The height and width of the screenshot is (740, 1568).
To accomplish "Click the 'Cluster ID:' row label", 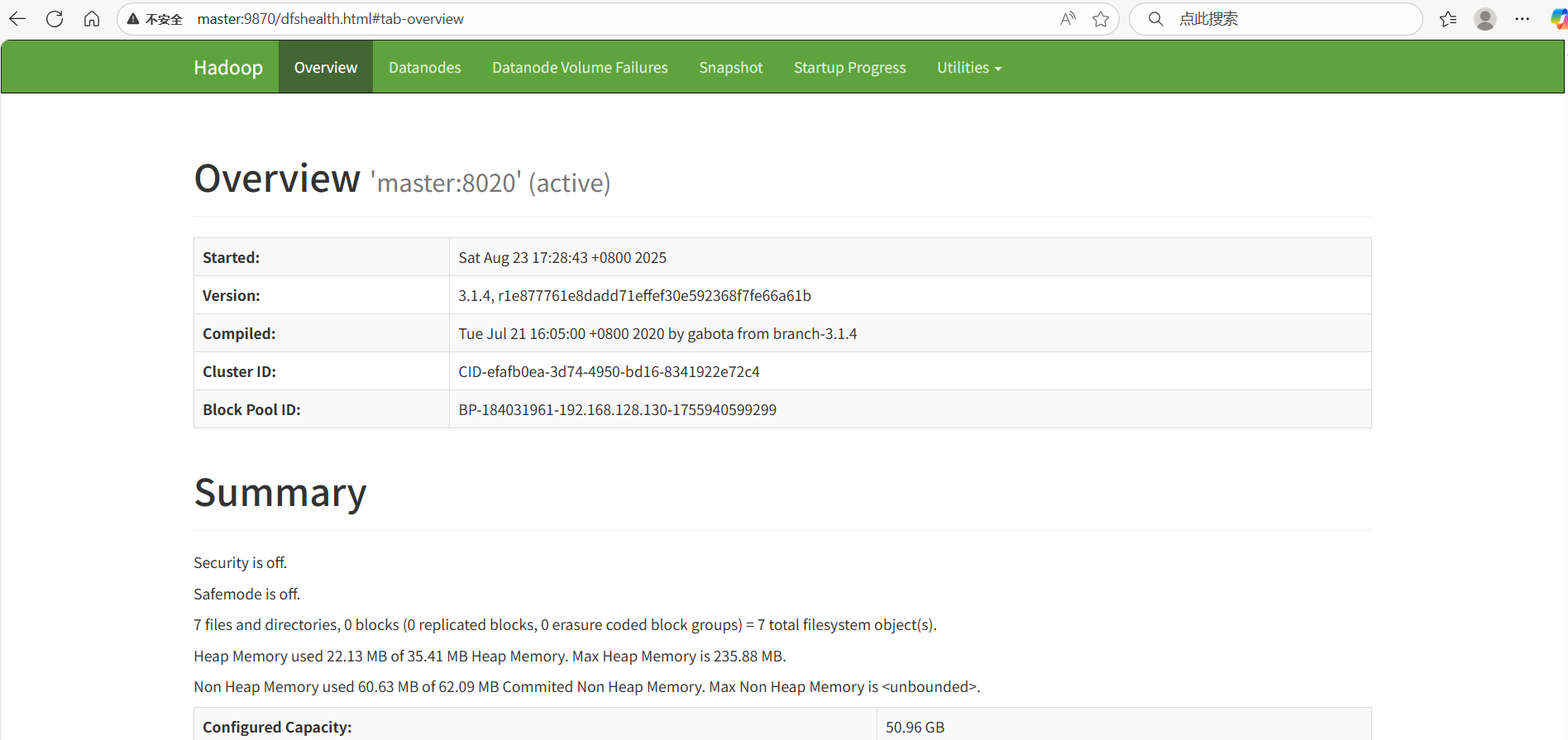I will (x=240, y=372).
